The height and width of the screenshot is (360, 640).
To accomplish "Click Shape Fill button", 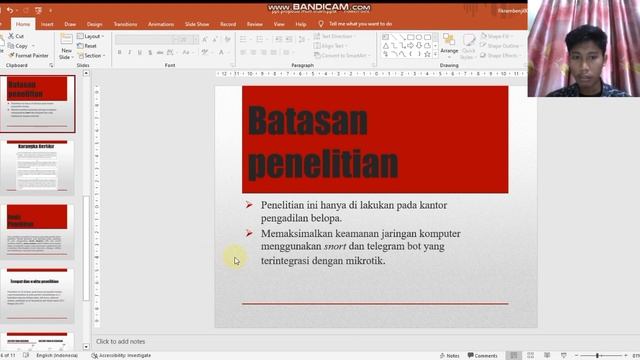I will 496,36.
